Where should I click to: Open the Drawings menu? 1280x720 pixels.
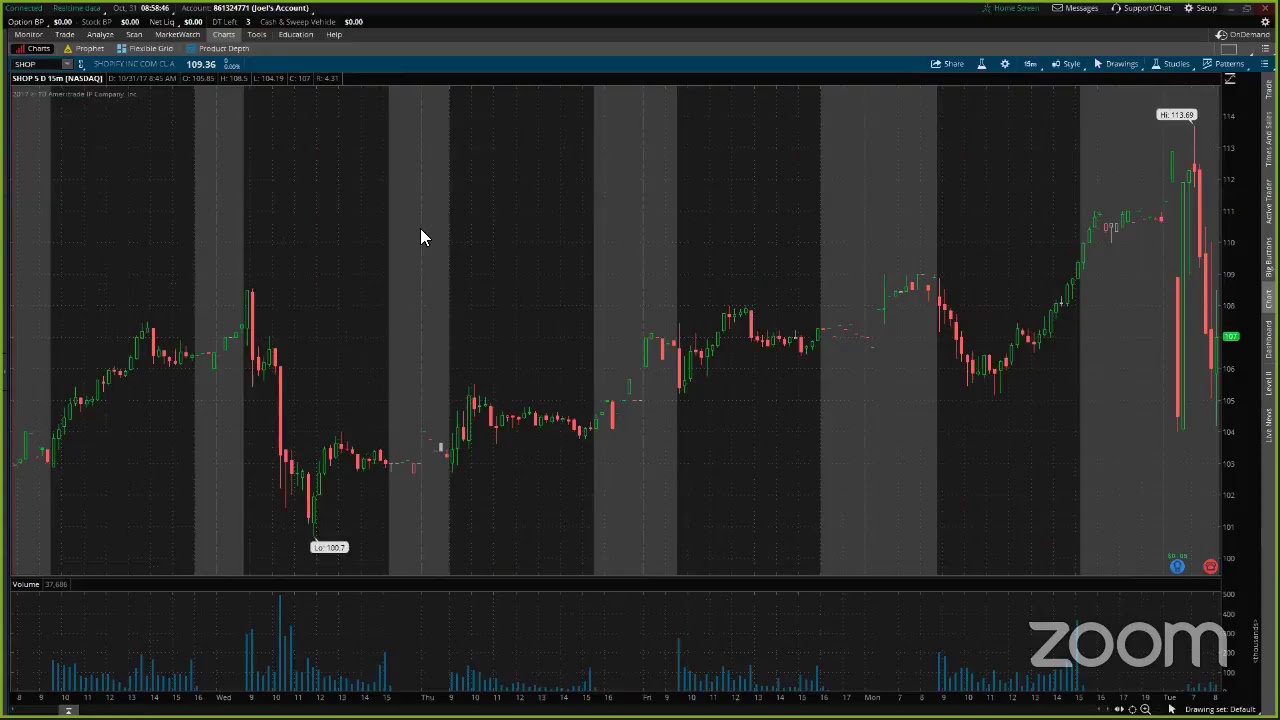1116,64
